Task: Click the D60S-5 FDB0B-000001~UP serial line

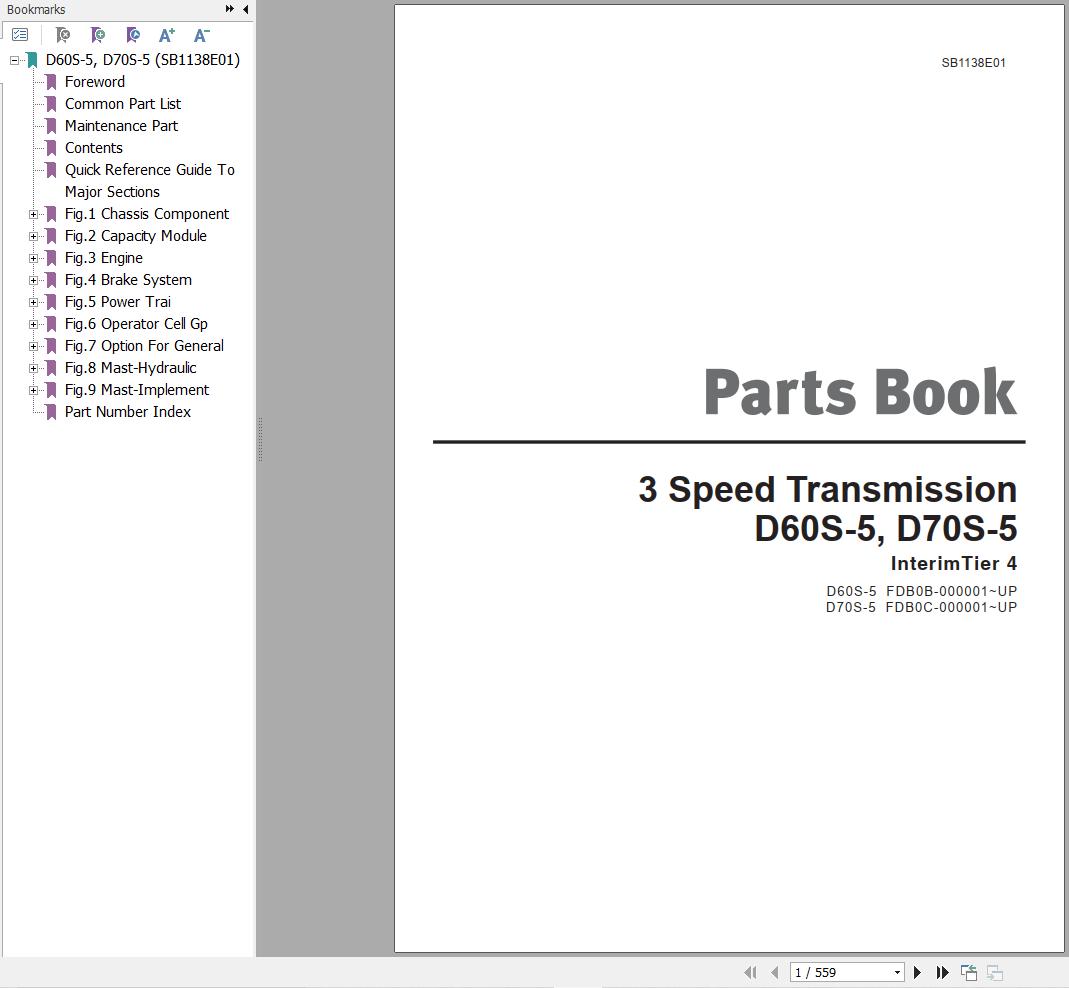Action: [x=922, y=591]
